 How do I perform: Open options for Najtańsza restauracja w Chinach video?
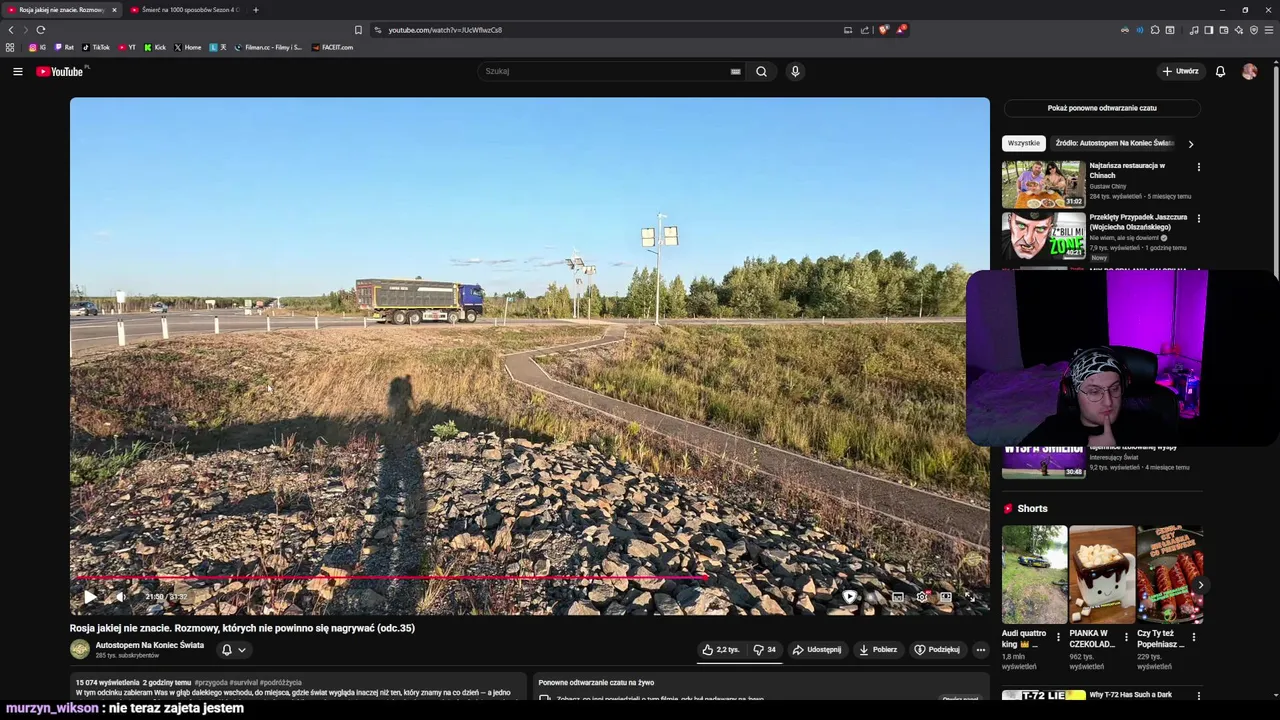coord(1198,167)
